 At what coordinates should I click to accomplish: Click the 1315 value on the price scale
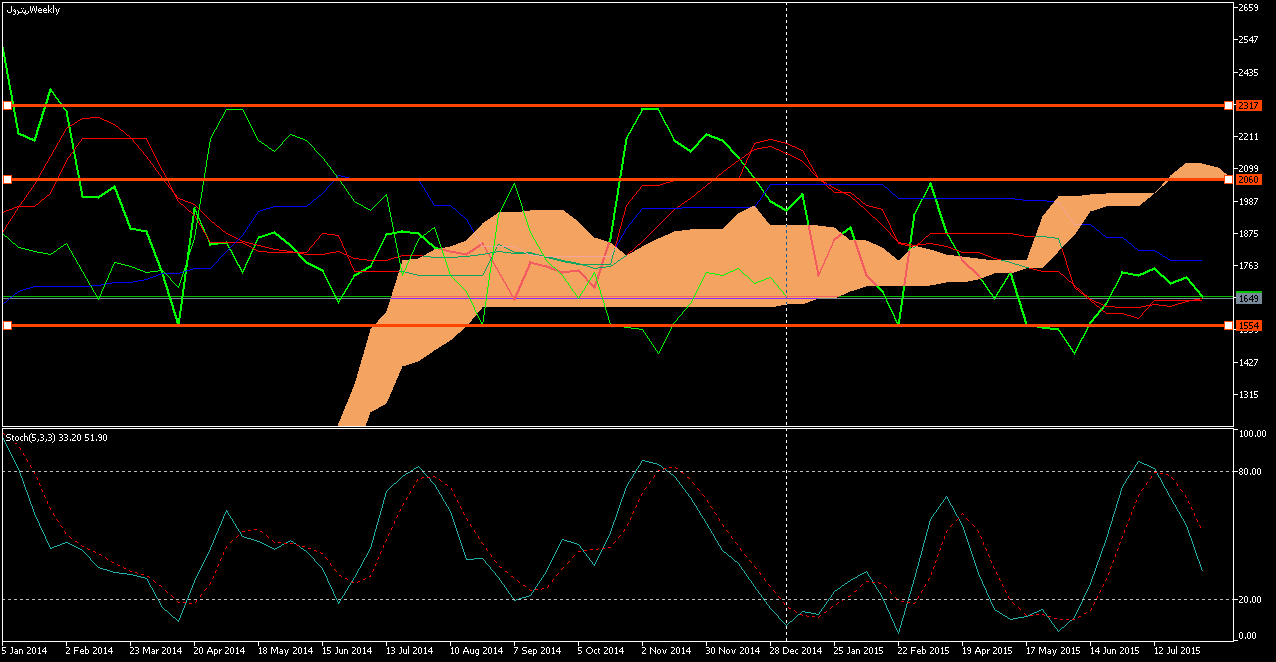pos(1247,395)
